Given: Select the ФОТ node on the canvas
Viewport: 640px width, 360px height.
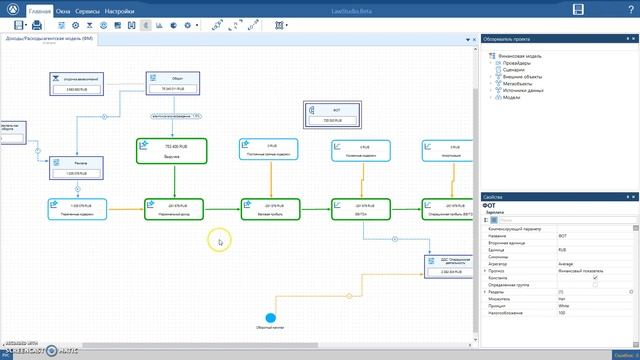Looking at the screenshot, I should click(332, 115).
